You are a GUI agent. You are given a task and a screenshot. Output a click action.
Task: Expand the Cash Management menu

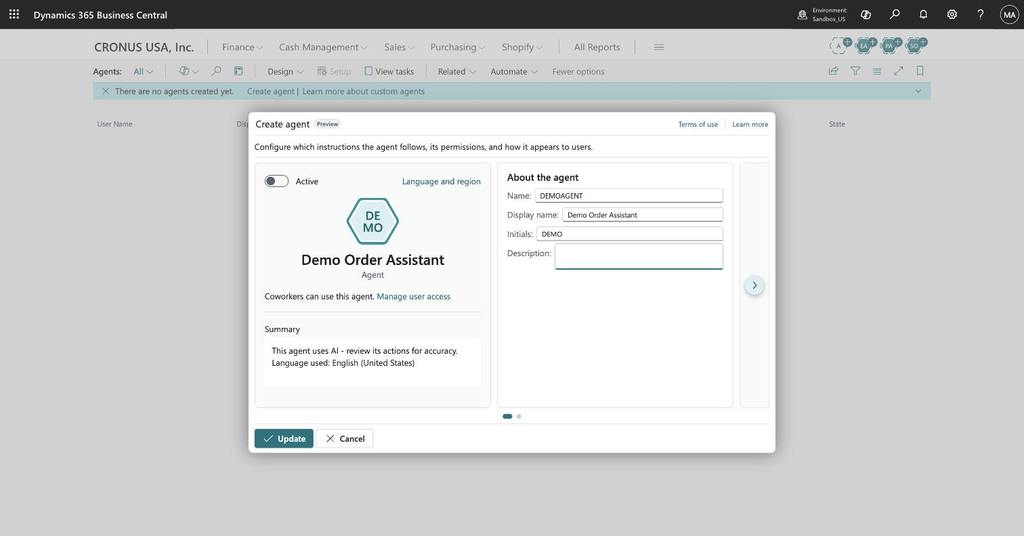point(323,47)
